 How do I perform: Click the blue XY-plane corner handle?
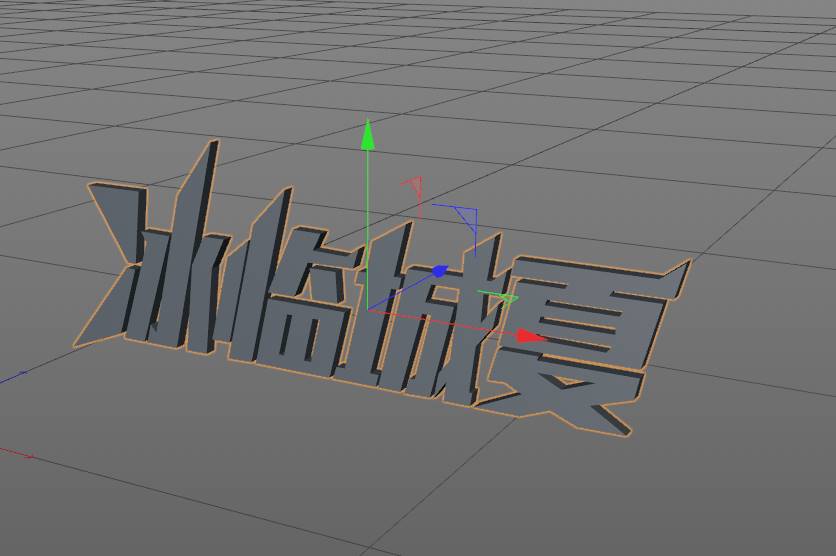pos(467,216)
